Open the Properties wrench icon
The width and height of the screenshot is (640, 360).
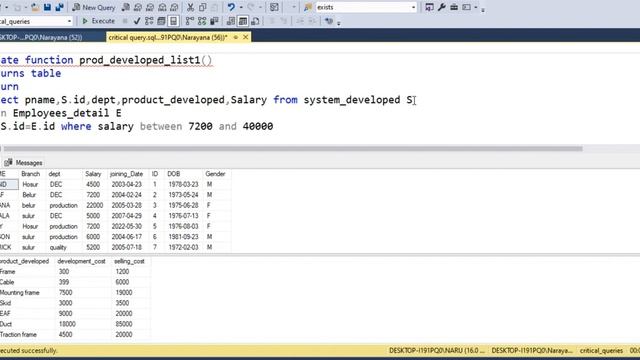point(442,7)
